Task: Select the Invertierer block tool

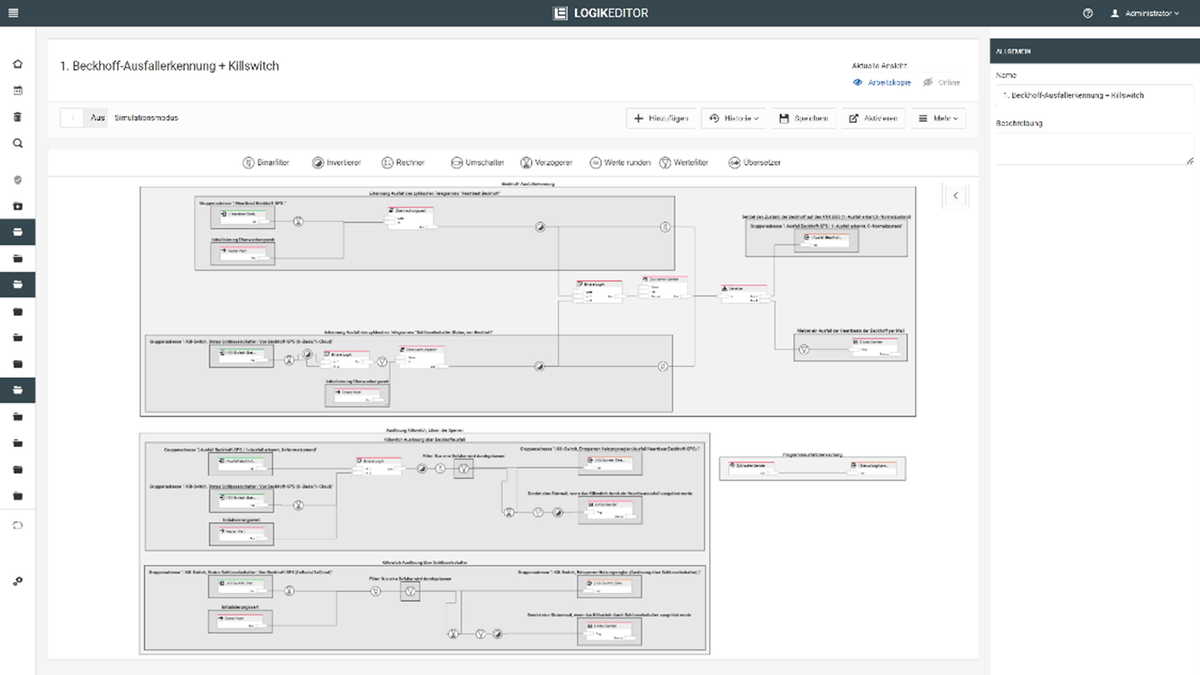Action: point(337,162)
